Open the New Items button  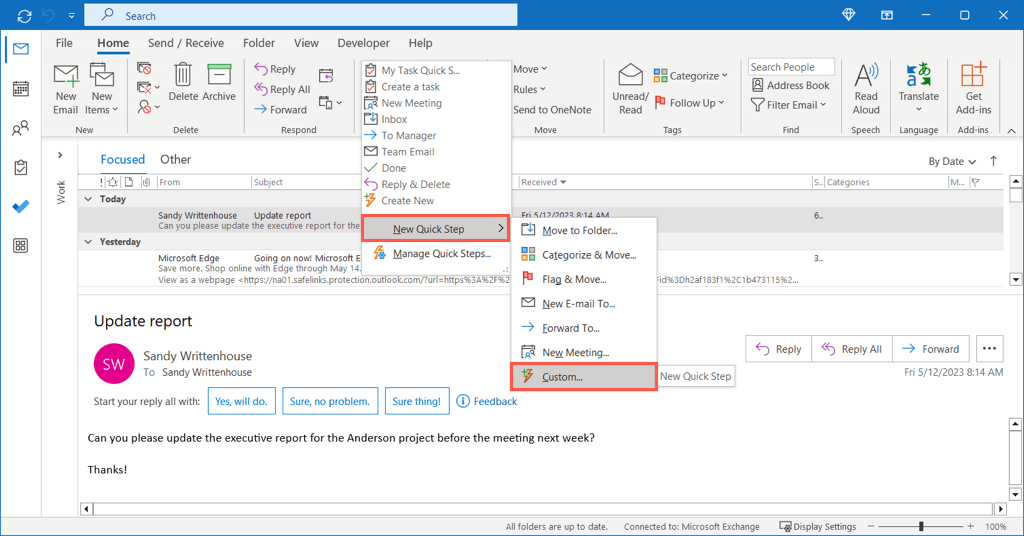102,89
